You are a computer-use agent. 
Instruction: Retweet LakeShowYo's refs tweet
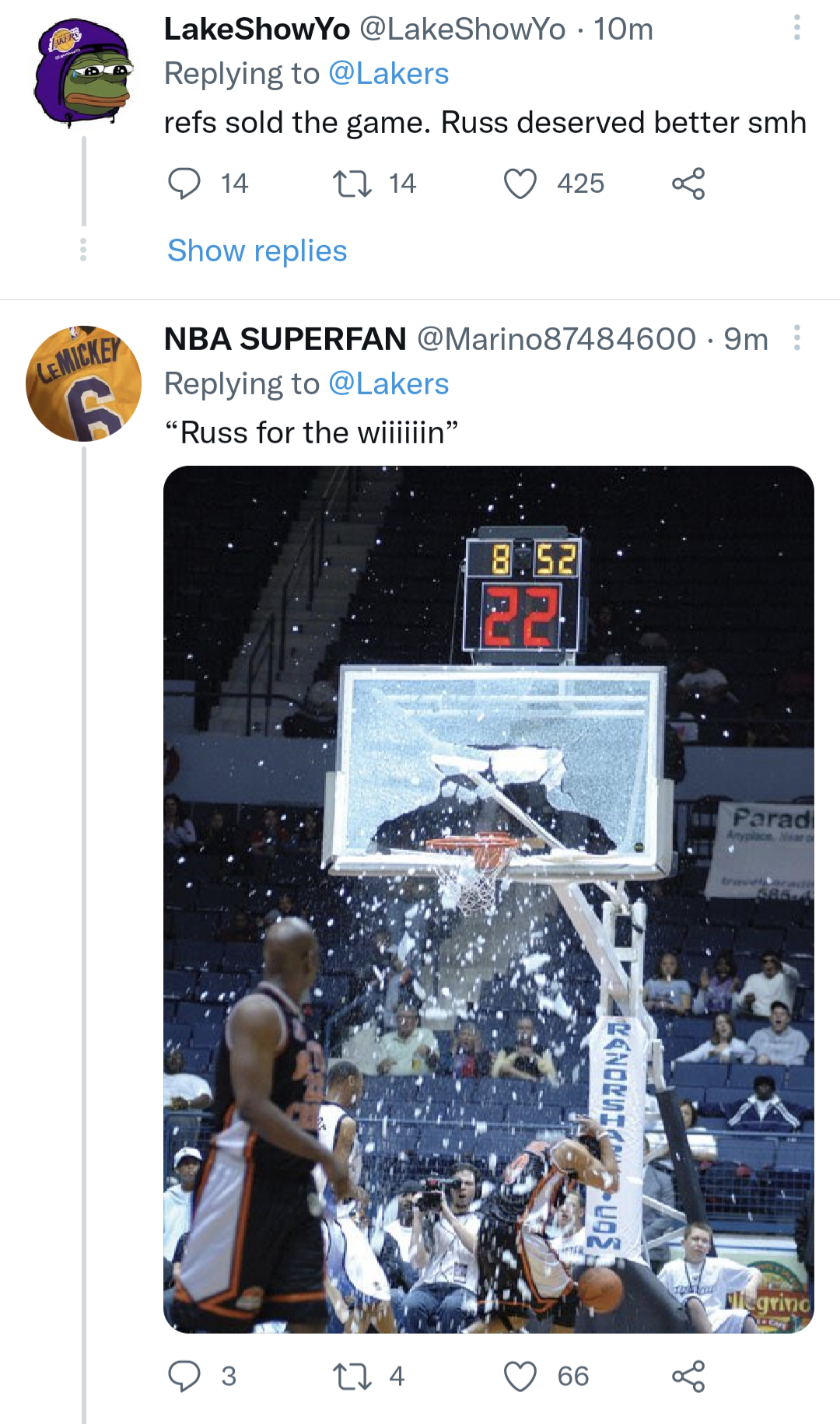coord(352,184)
